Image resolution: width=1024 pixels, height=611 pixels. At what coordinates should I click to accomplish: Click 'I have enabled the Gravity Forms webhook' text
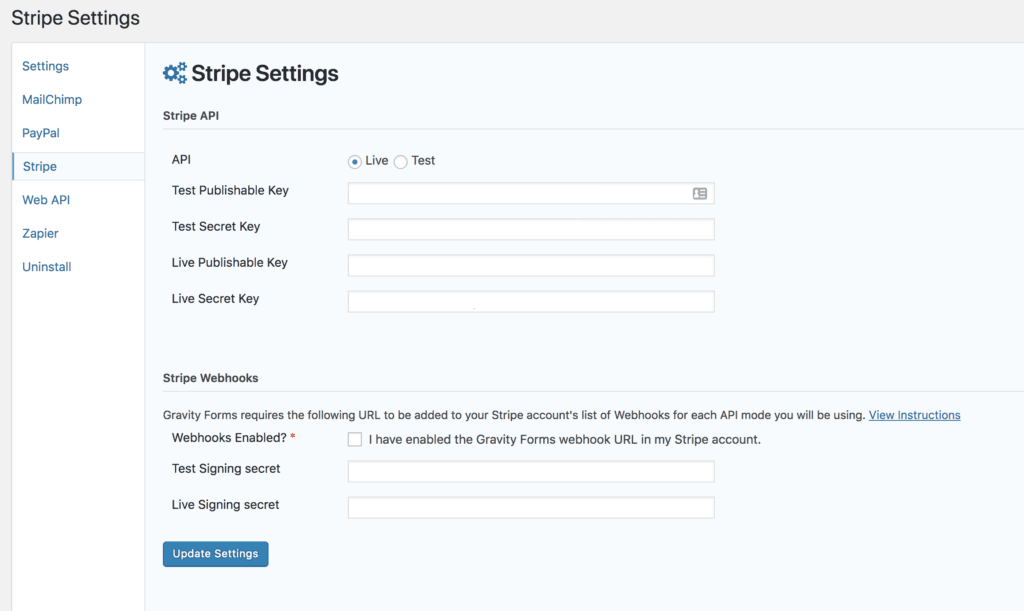point(564,439)
